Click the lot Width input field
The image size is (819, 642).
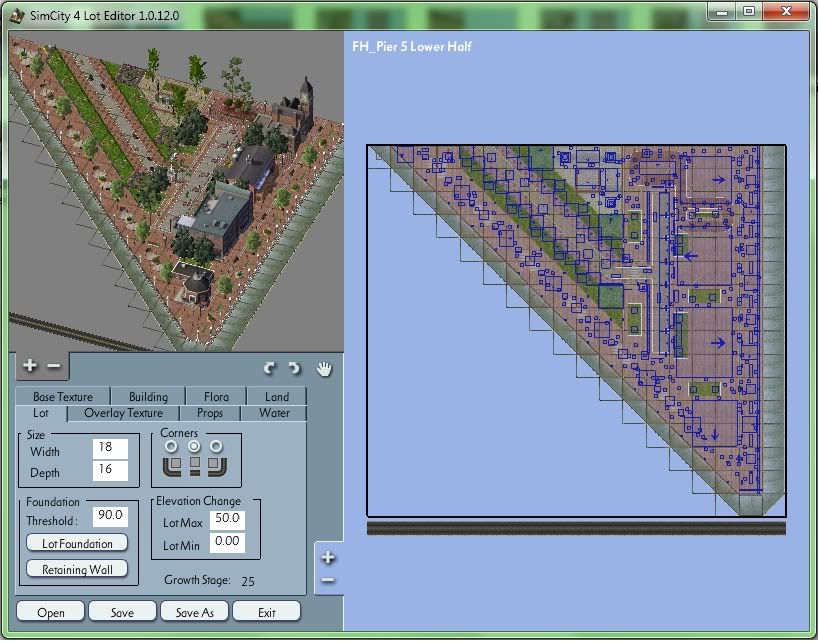(x=110, y=448)
